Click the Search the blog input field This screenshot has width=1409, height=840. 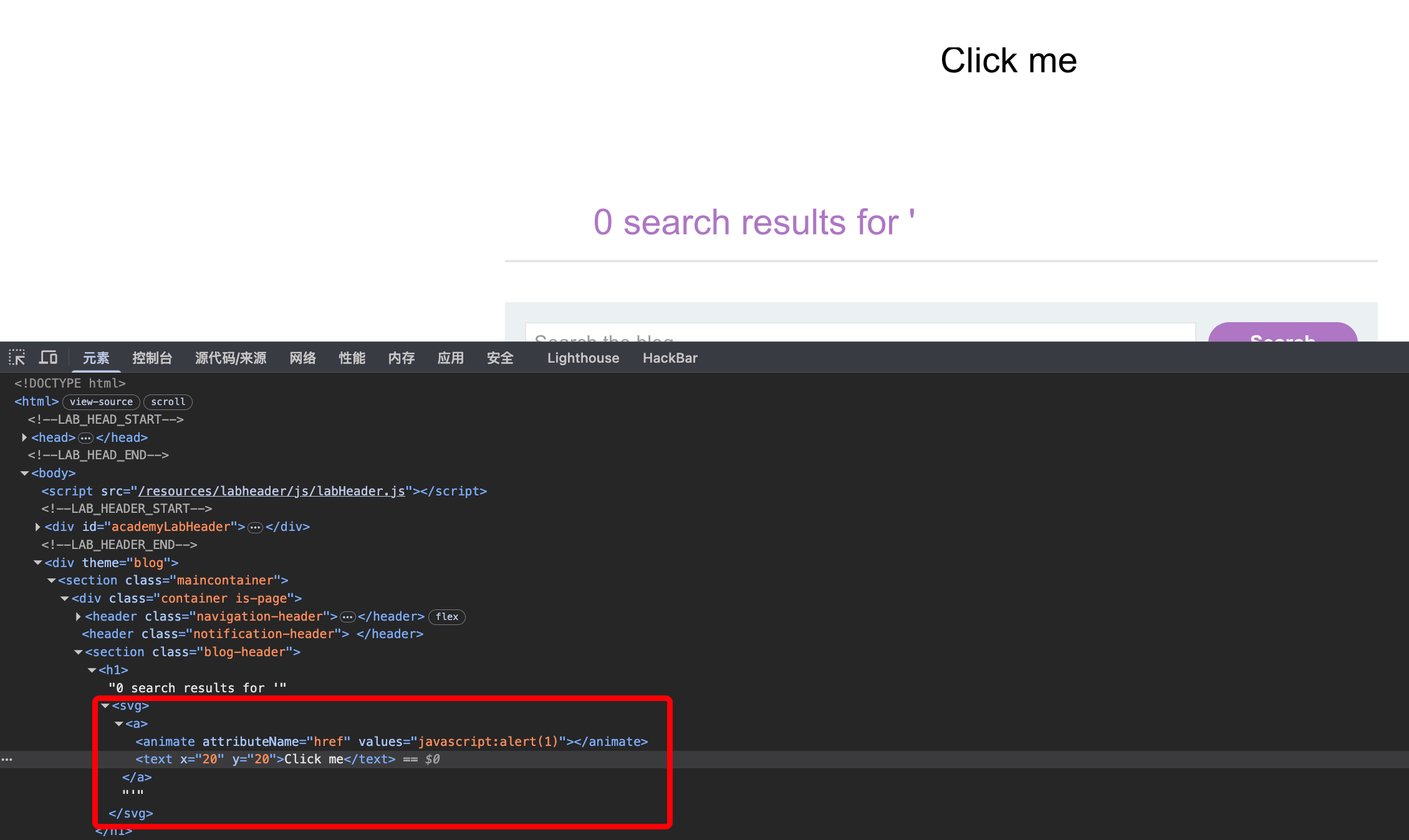(x=860, y=333)
